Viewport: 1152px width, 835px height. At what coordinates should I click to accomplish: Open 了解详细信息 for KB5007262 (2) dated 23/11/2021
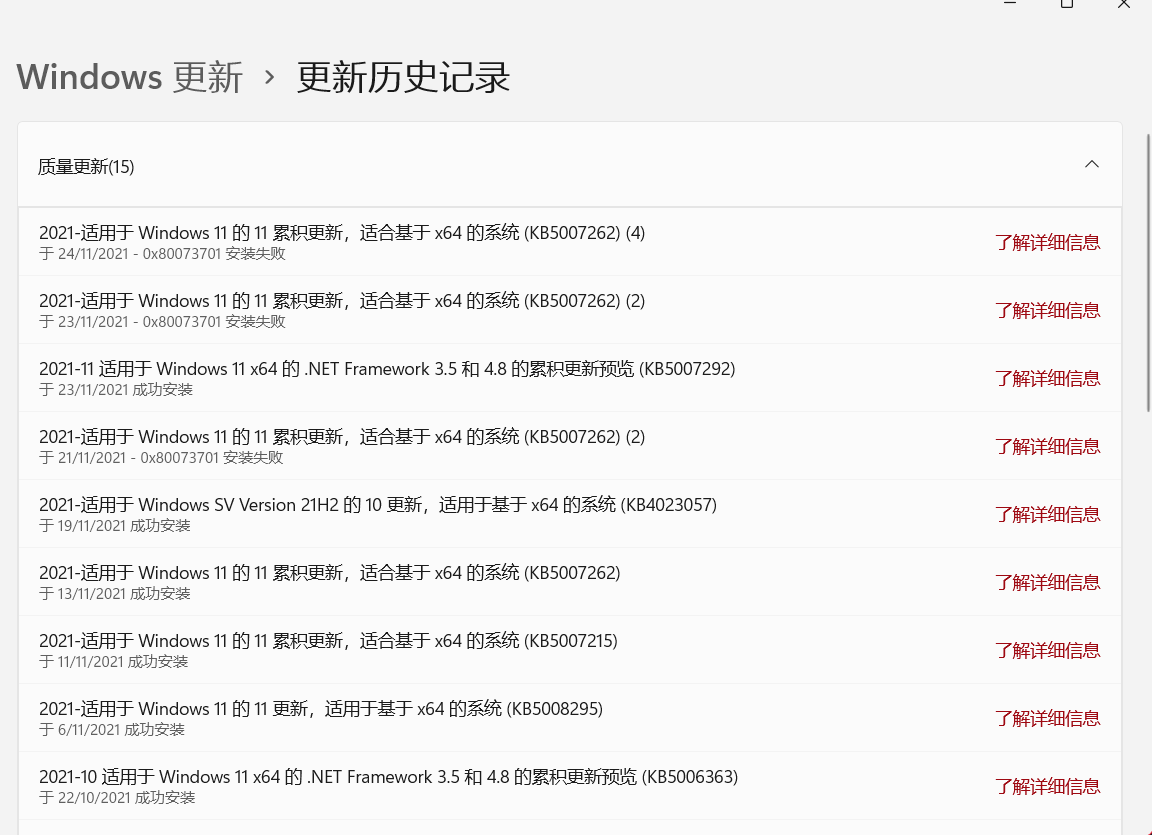point(1048,311)
